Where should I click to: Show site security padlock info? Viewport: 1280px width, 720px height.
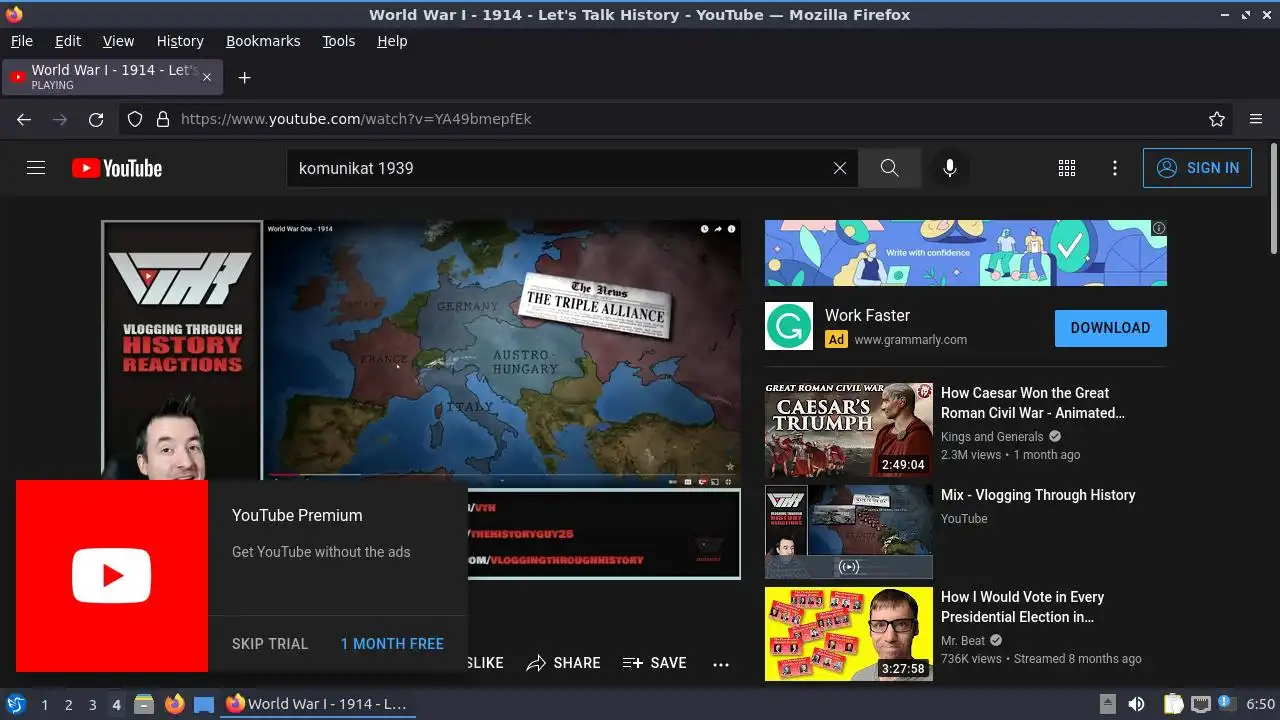click(x=163, y=119)
